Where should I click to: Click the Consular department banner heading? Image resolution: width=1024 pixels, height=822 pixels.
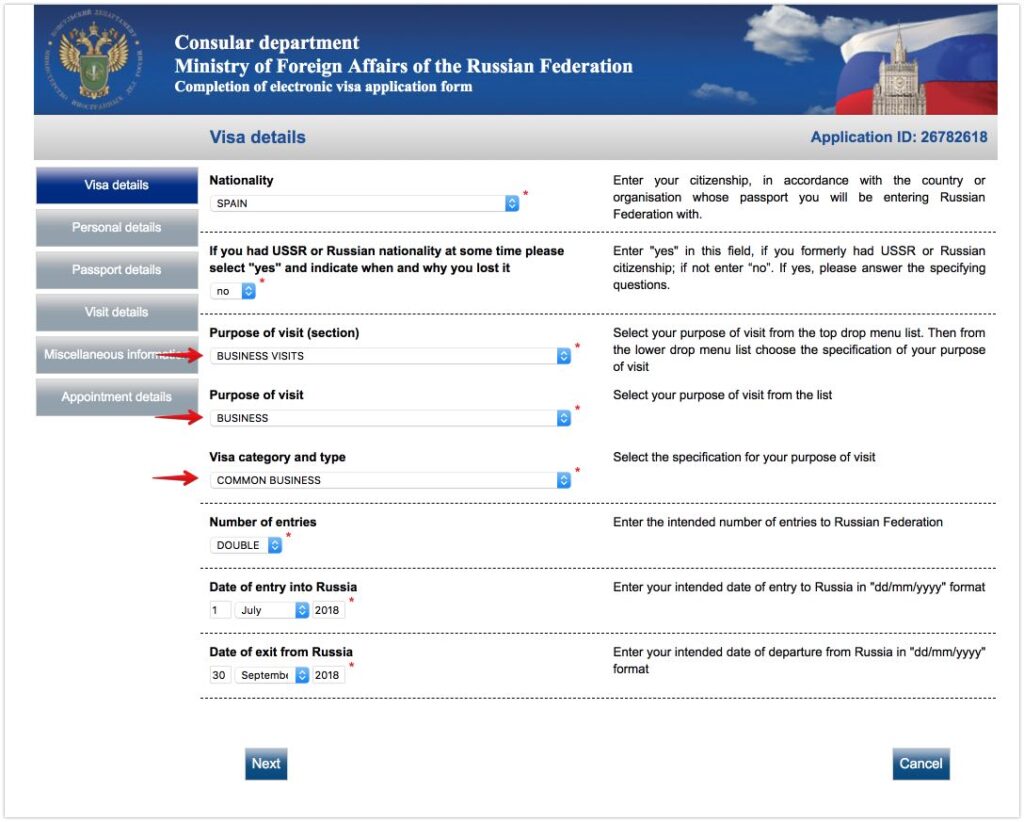(x=266, y=42)
